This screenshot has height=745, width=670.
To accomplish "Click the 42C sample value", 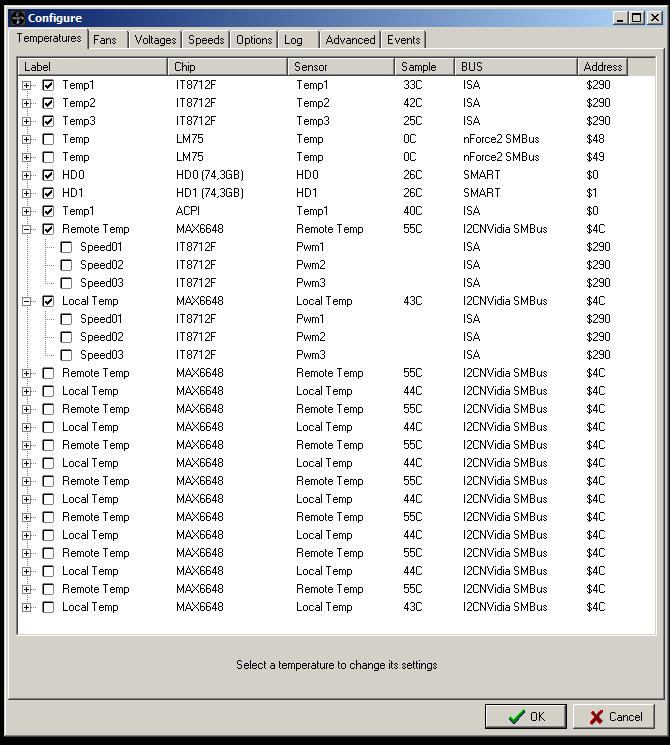I will click(412, 103).
